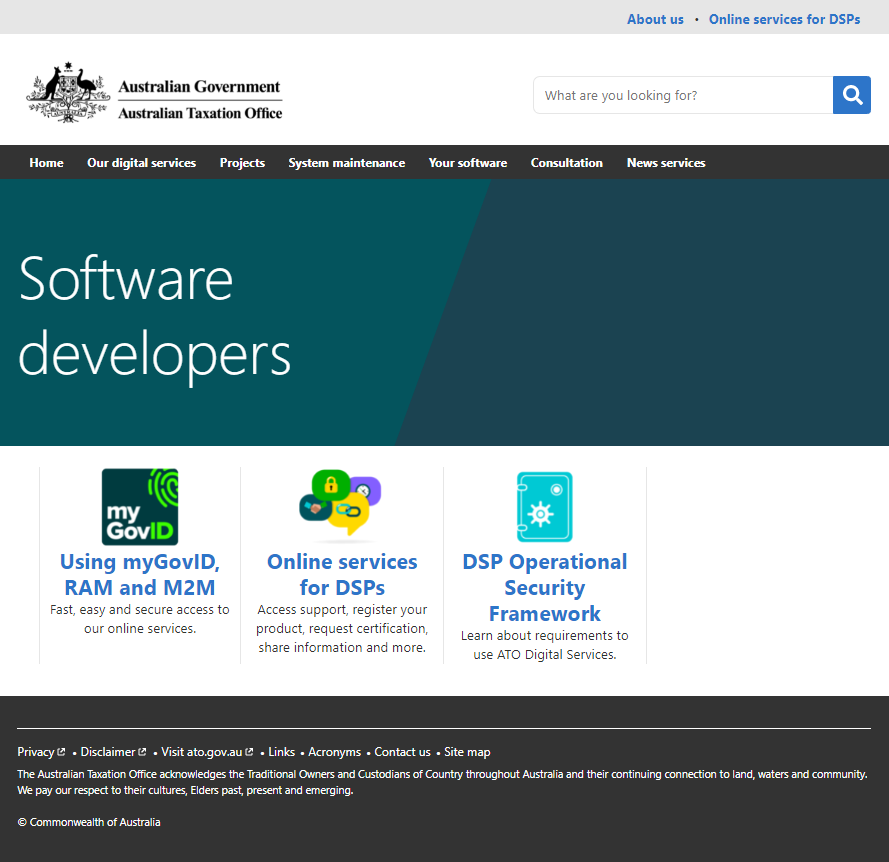The height and width of the screenshot is (862, 889).
Task: Select System maintenance in navigation bar
Action: pyautogui.click(x=346, y=163)
